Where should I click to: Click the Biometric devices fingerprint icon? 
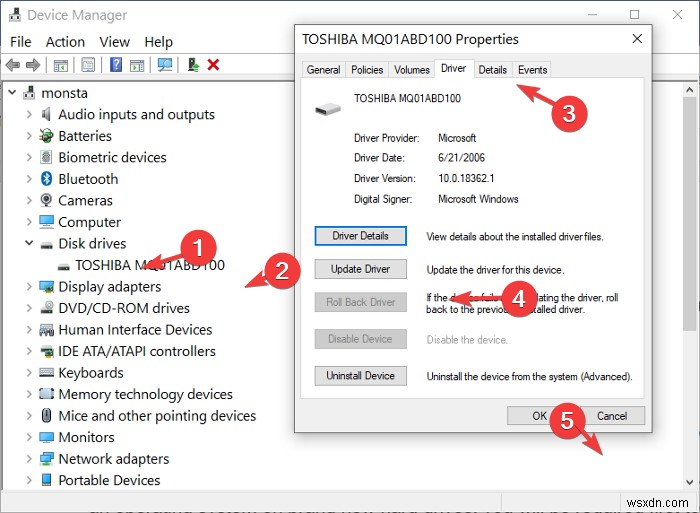(46, 157)
